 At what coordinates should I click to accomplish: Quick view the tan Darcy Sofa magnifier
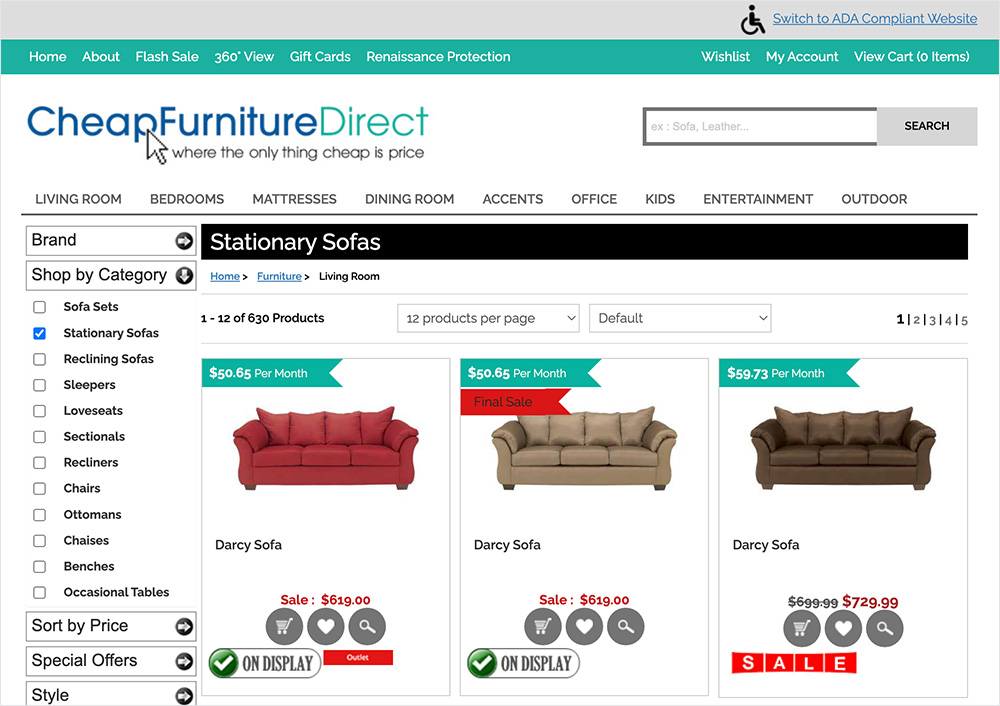tap(626, 627)
